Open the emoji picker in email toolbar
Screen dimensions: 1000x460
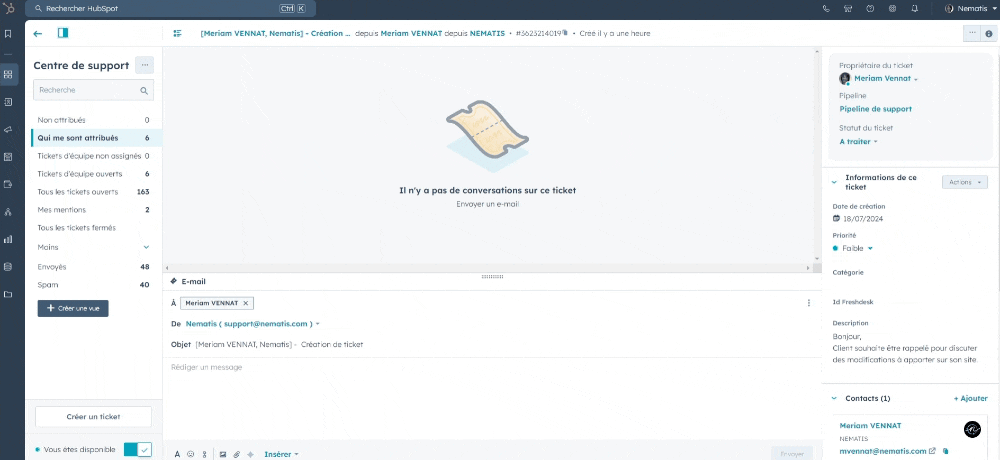191,454
